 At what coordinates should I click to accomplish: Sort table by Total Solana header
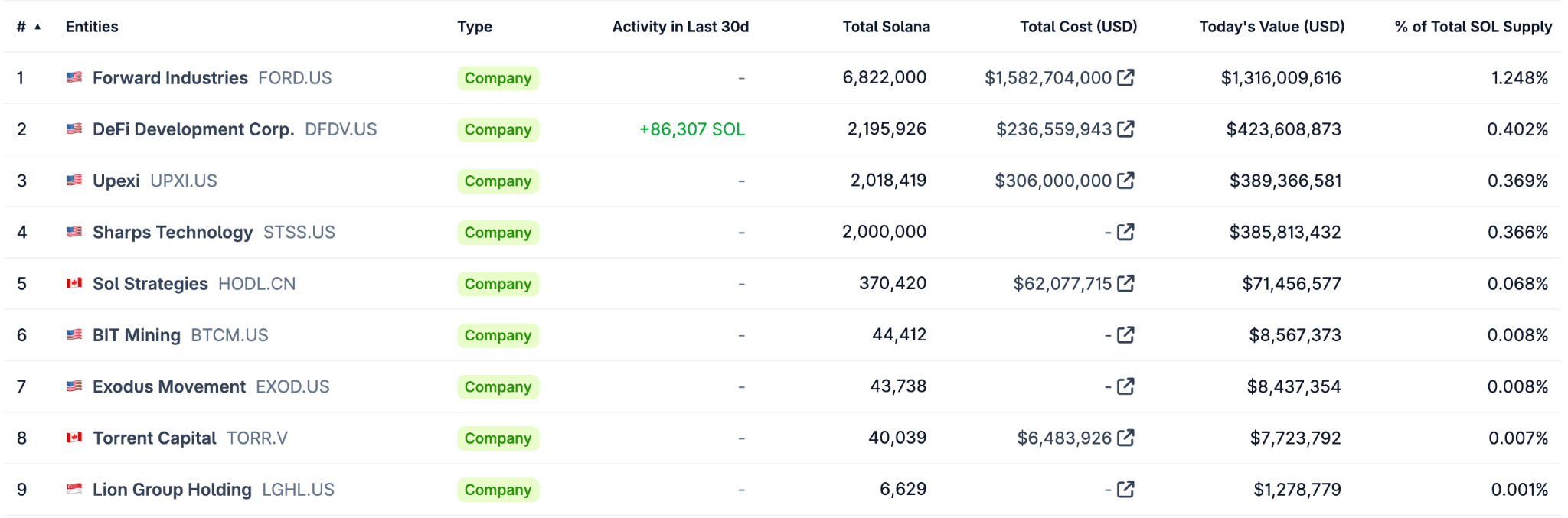tap(886, 27)
